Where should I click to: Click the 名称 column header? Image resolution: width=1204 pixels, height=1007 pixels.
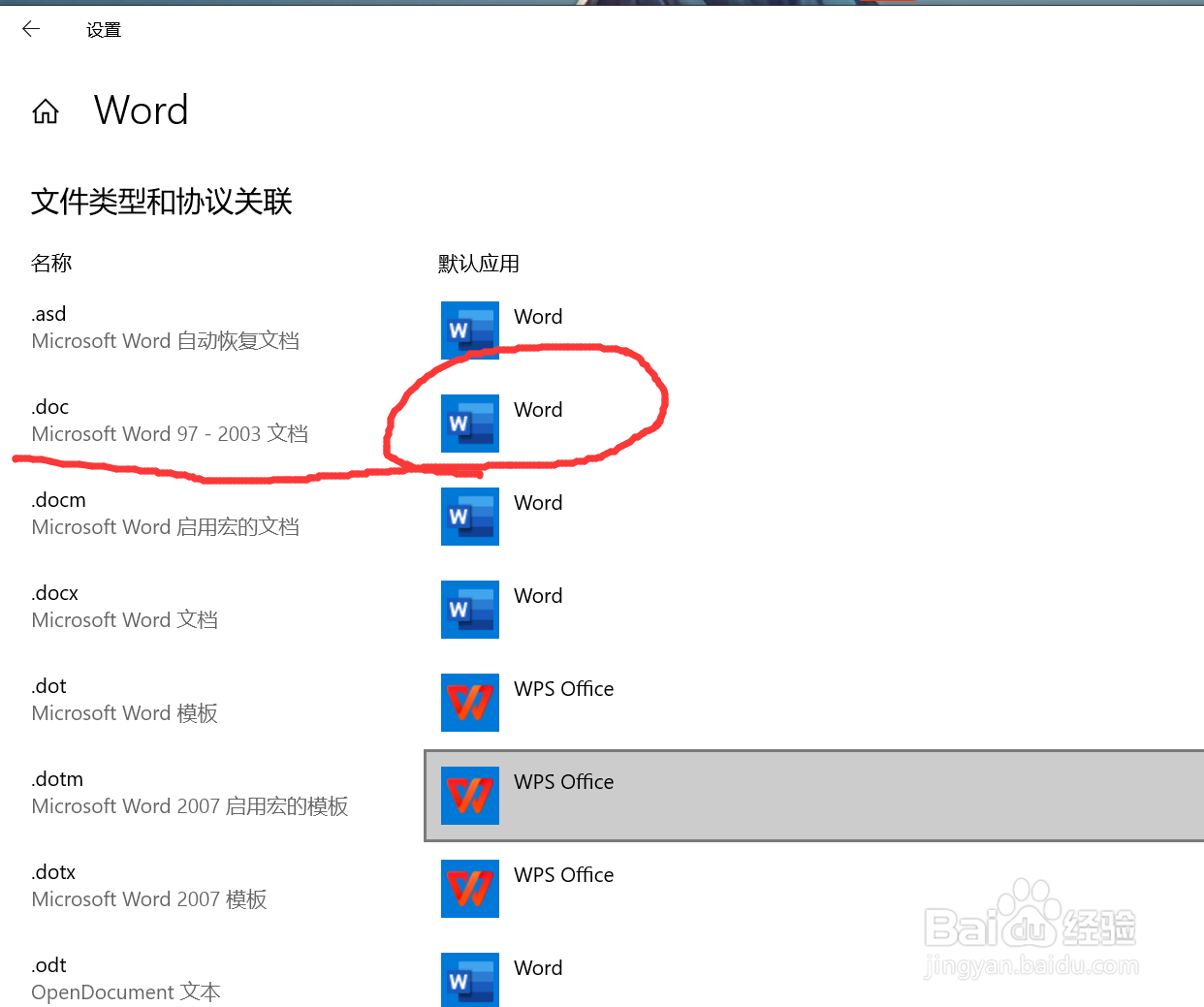pyautogui.click(x=51, y=264)
